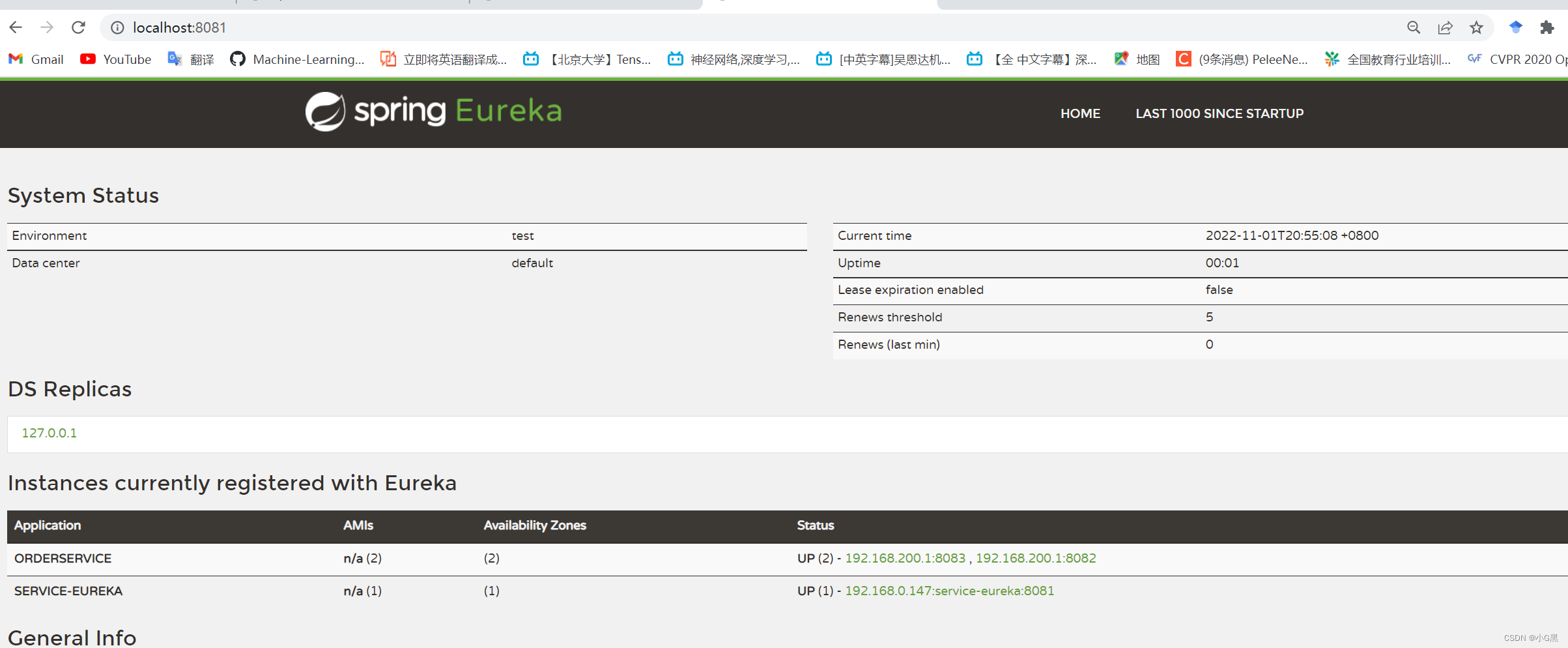Click the DS Replicas heading
Screen dimensions: 1568x648
click(x=70, y=389)
